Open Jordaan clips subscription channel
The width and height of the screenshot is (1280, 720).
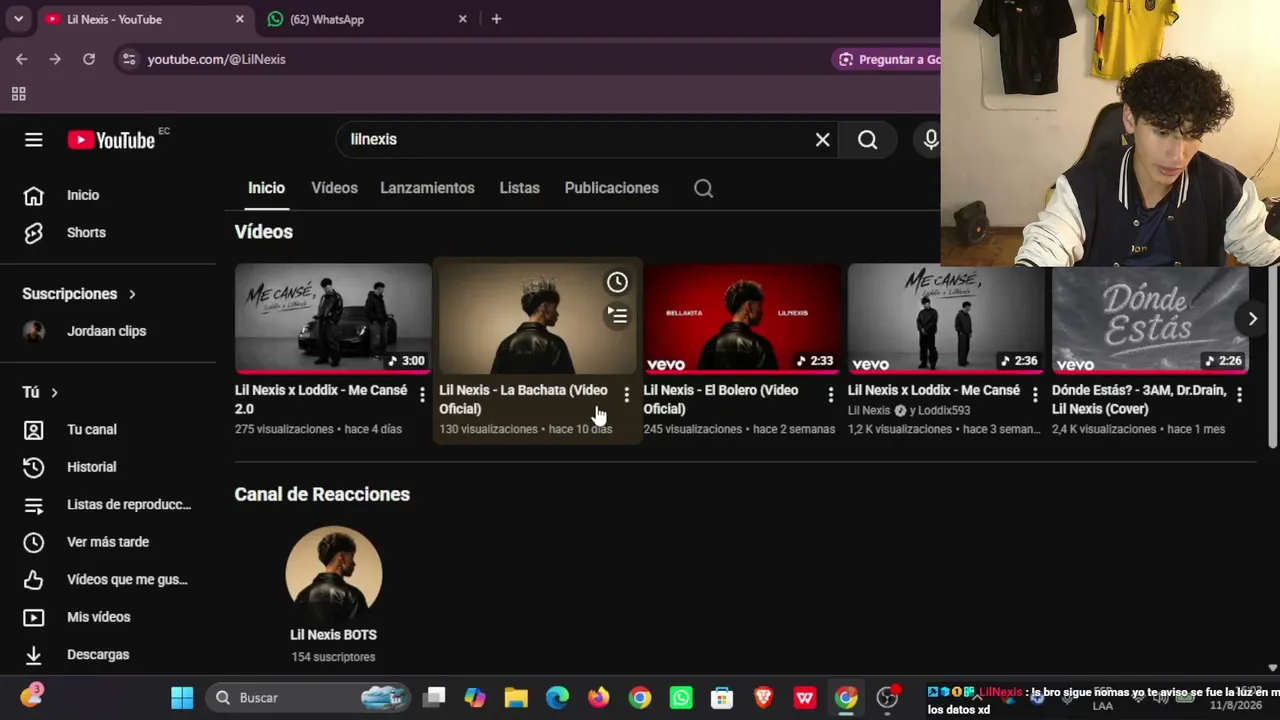[108, 331]
